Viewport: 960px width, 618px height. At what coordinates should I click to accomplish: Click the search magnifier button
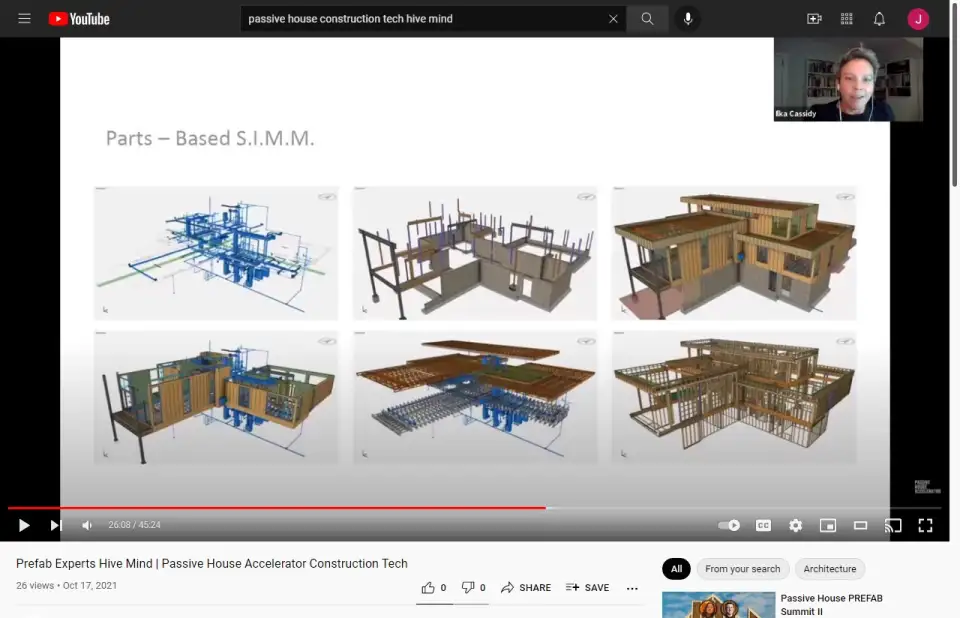coord(647,19)
